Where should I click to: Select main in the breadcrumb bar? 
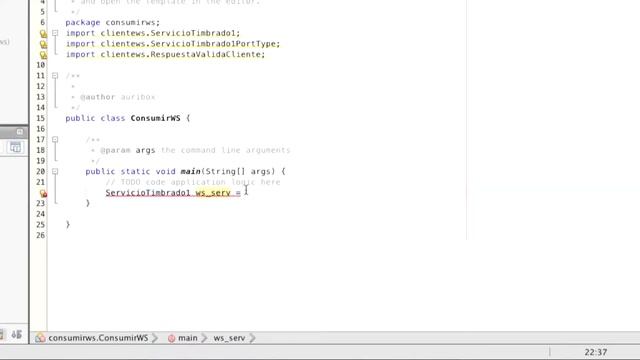(188, 338)
